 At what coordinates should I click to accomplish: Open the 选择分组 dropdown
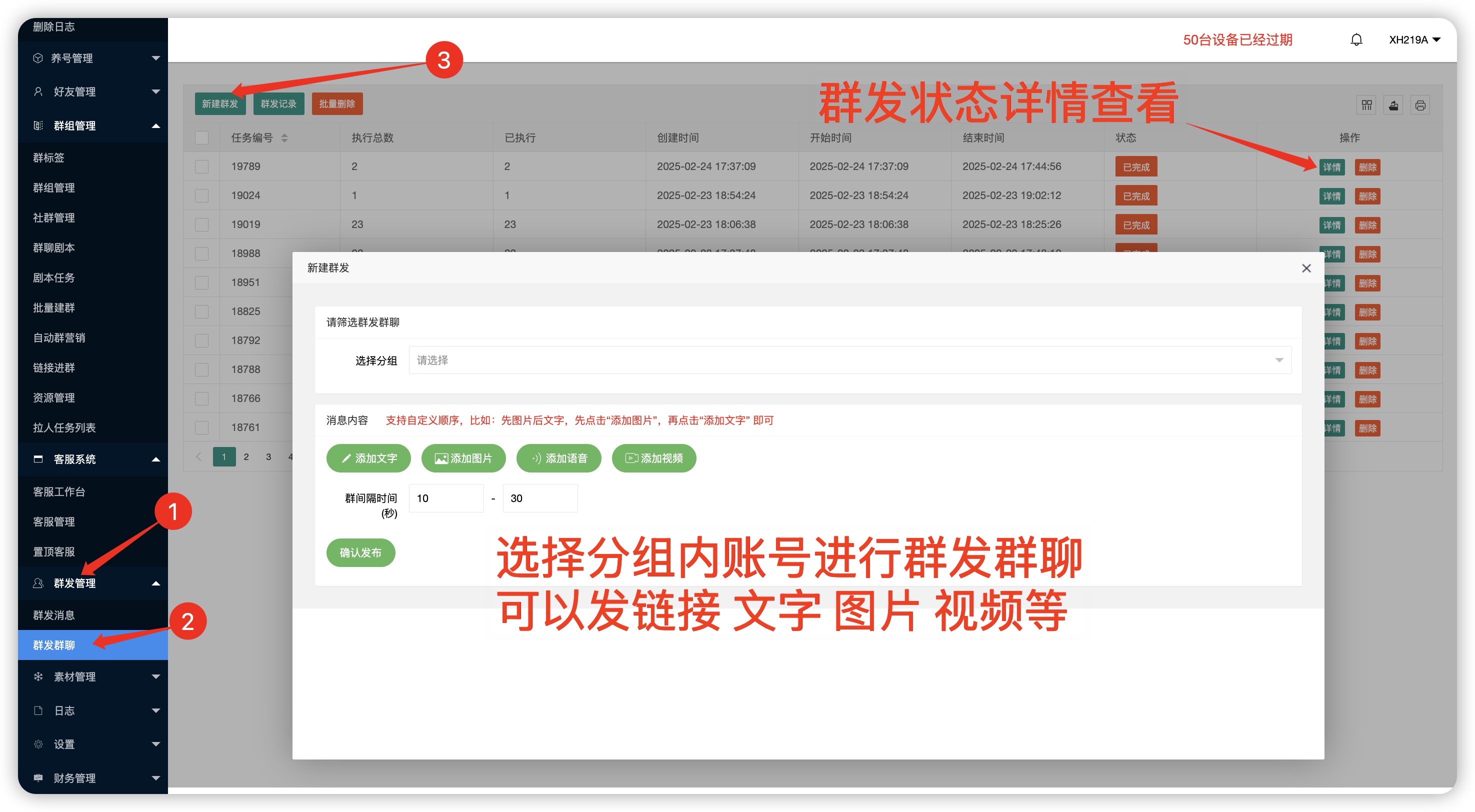(849, 360)
